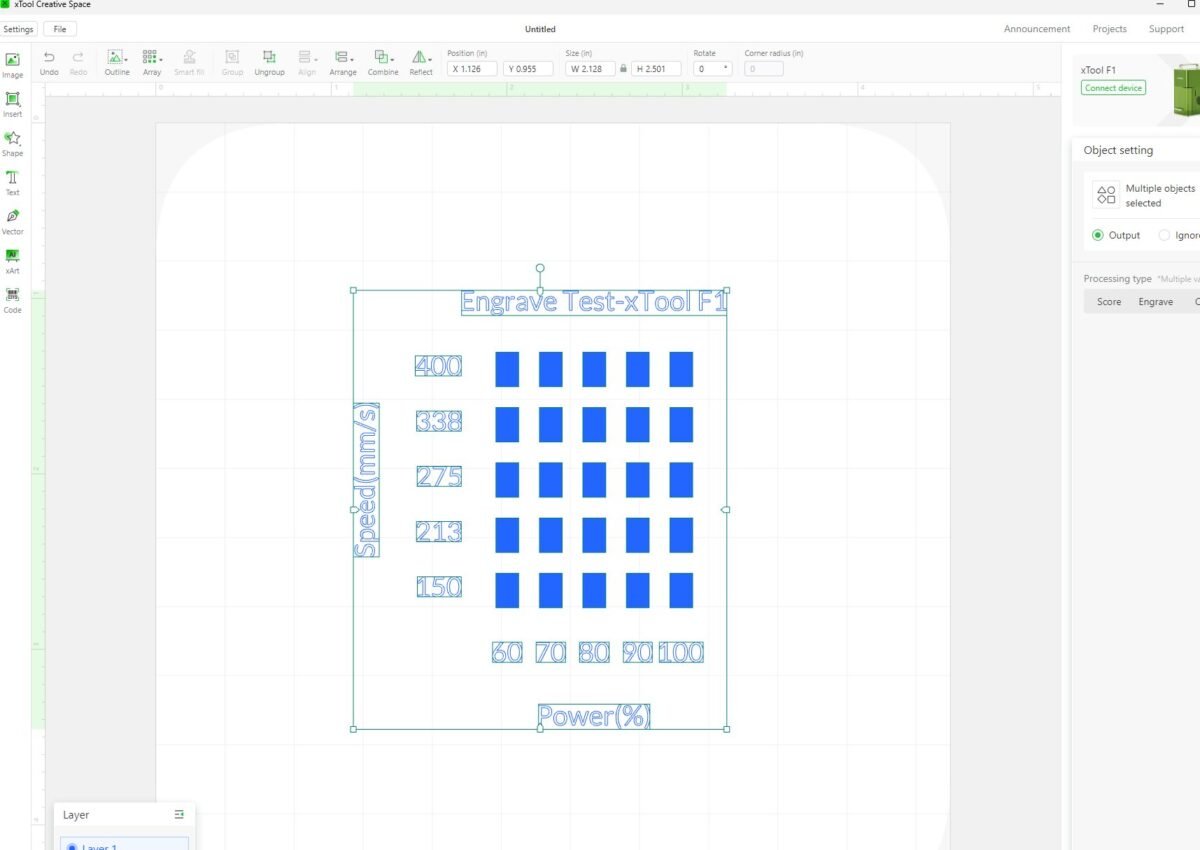Go to Projects
1200x850 pixels.
pos(1109,29)
